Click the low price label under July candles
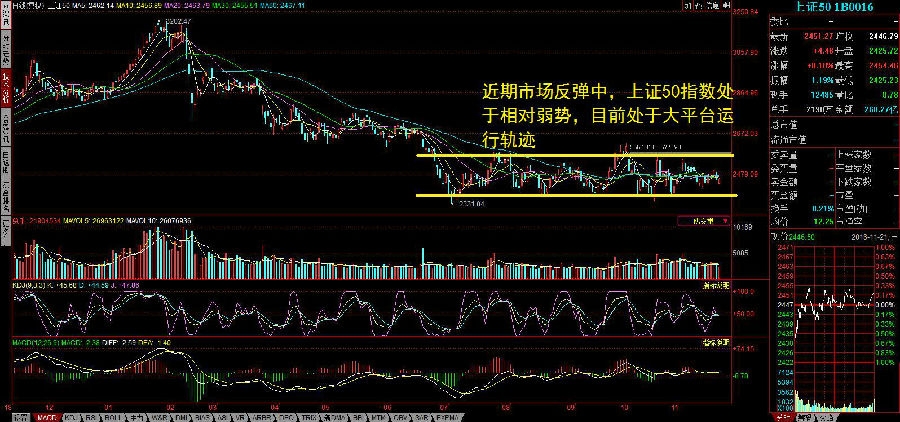This screenshot has width=900, height=422. pos(473,204)
